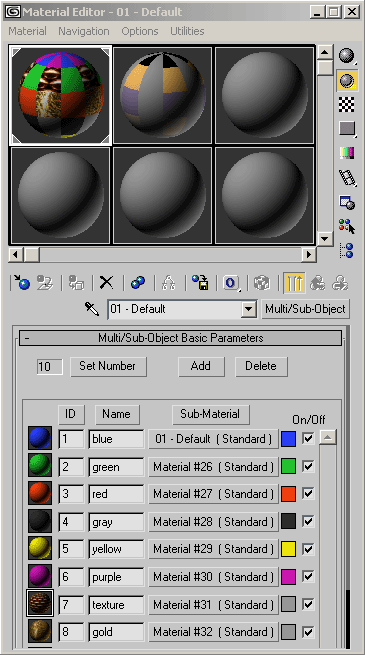Screen dimensions: 365x655
Task: Open the 01 - Default material name dropdown
Action: pyautogui.click(x=249, y=310)
